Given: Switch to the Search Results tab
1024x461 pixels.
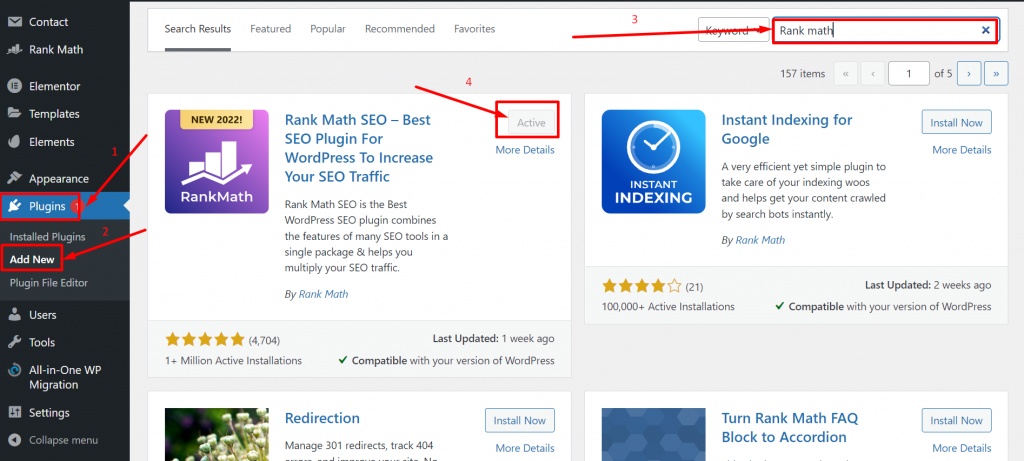Looking at the screenshot, I should click(198, 29).
